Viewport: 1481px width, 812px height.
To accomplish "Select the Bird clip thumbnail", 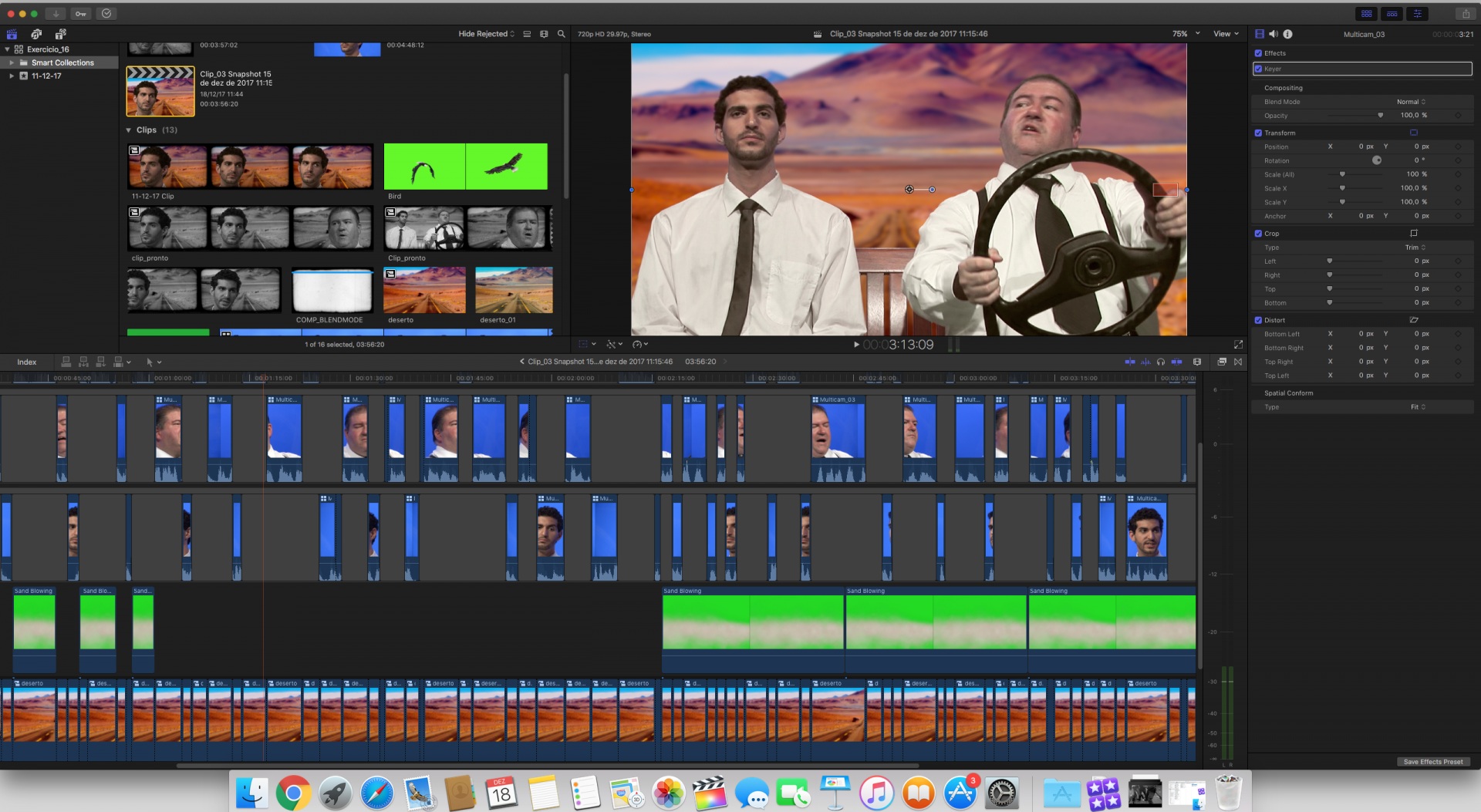I will [x=465, y=167].
